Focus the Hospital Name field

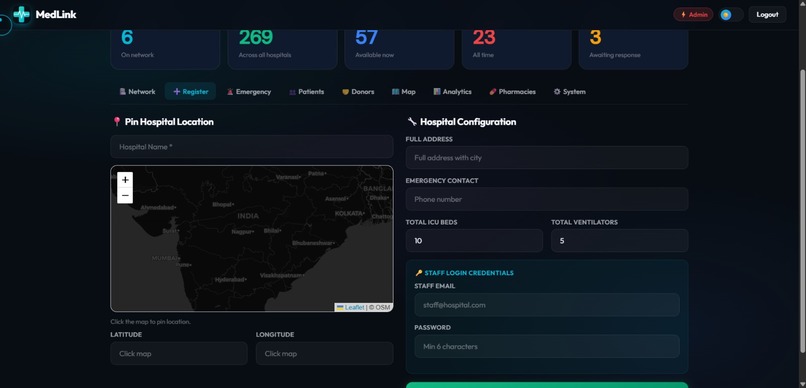click(x=252, y=146)
